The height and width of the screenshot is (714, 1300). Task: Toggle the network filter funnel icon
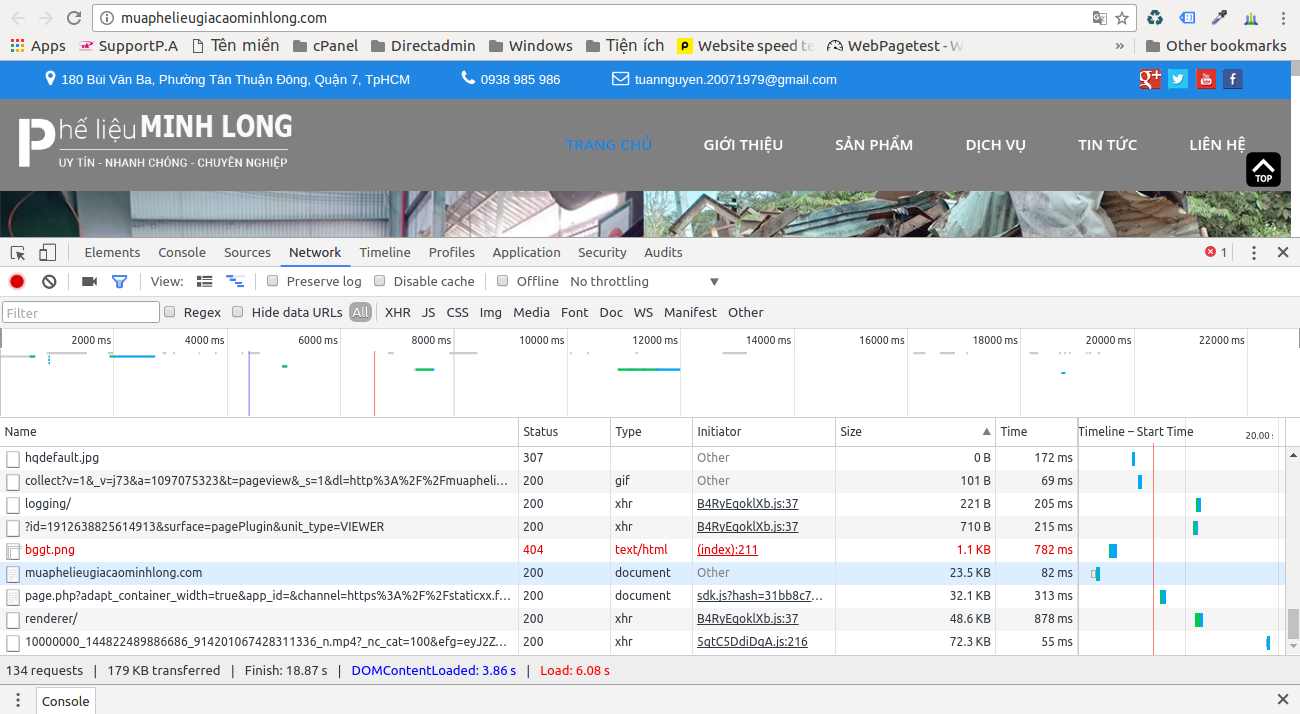tap(119, 282)
